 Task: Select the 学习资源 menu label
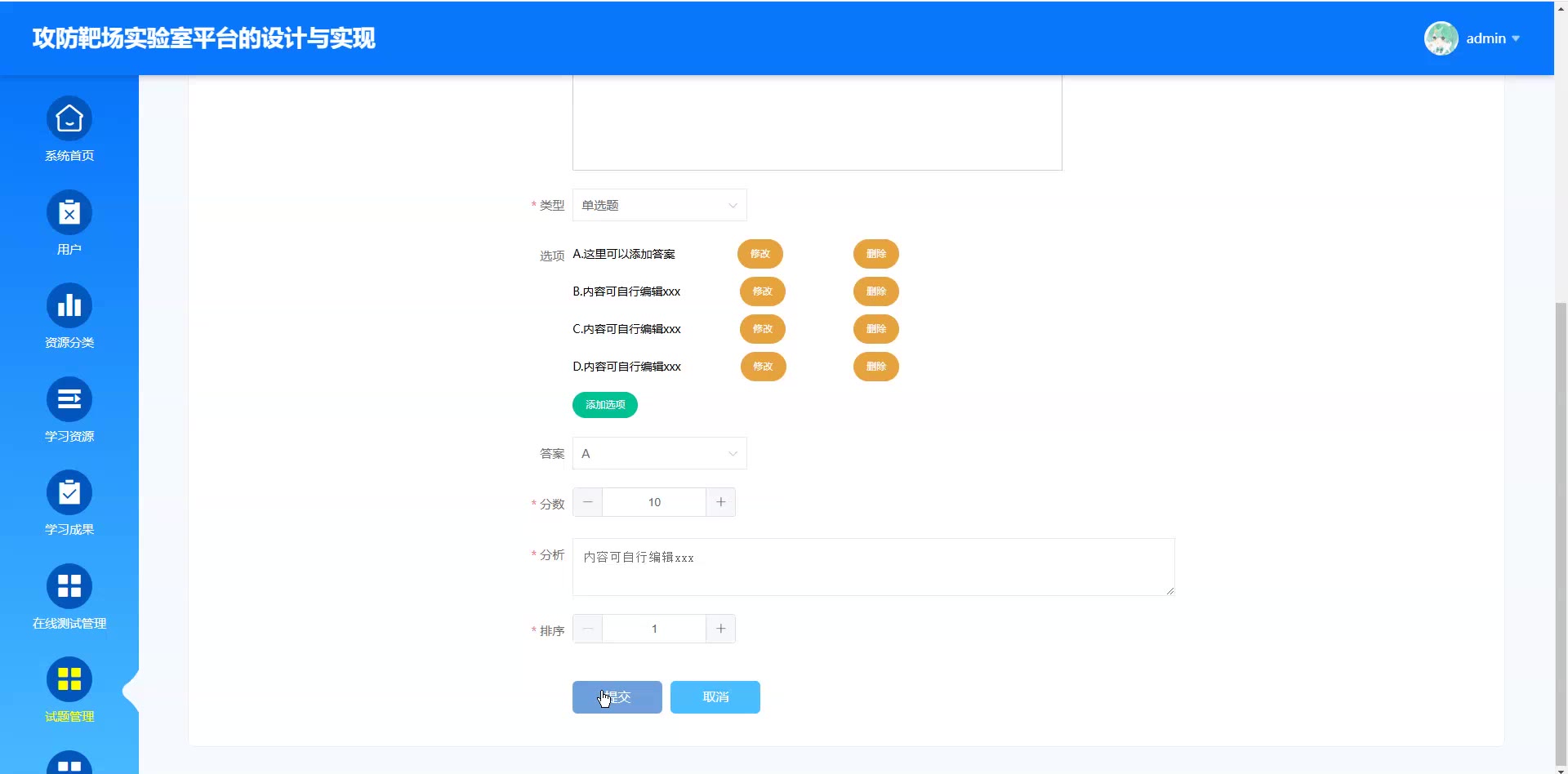click(69, 437)
